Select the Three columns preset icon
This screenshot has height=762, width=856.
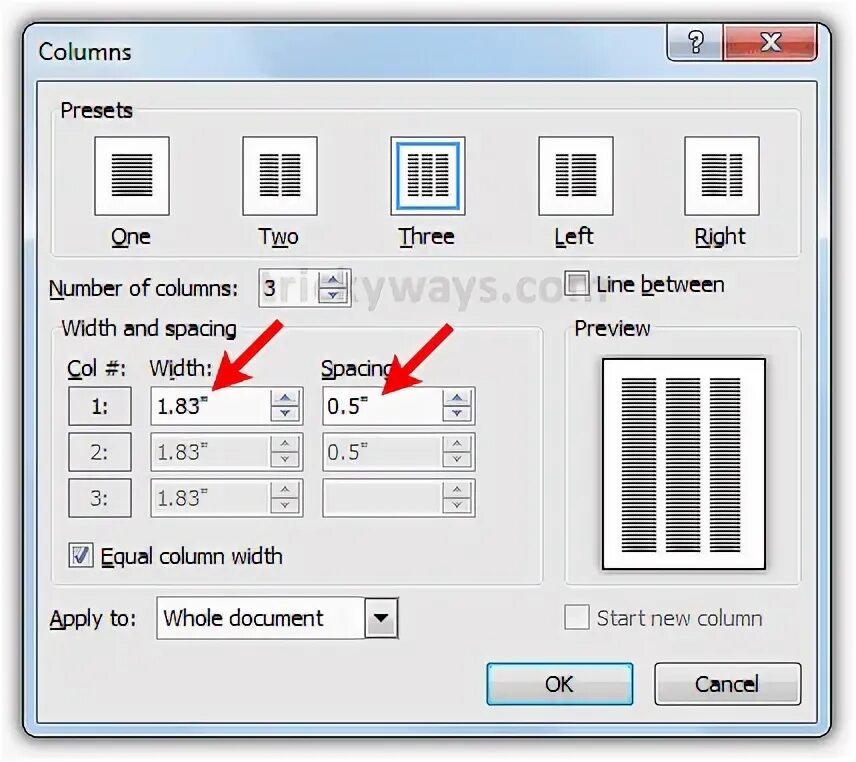tap(428, 176)
